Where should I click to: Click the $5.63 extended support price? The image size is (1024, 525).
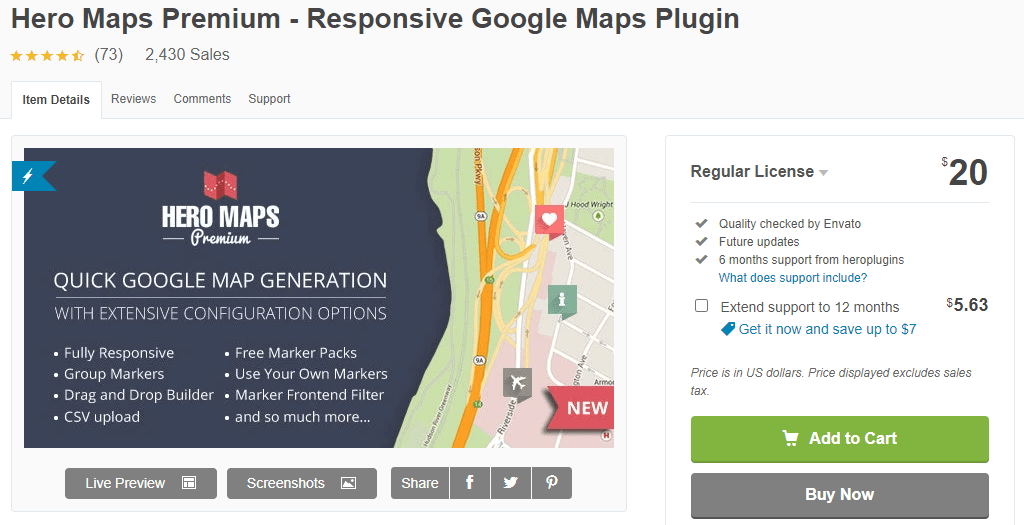coord(967,305)
